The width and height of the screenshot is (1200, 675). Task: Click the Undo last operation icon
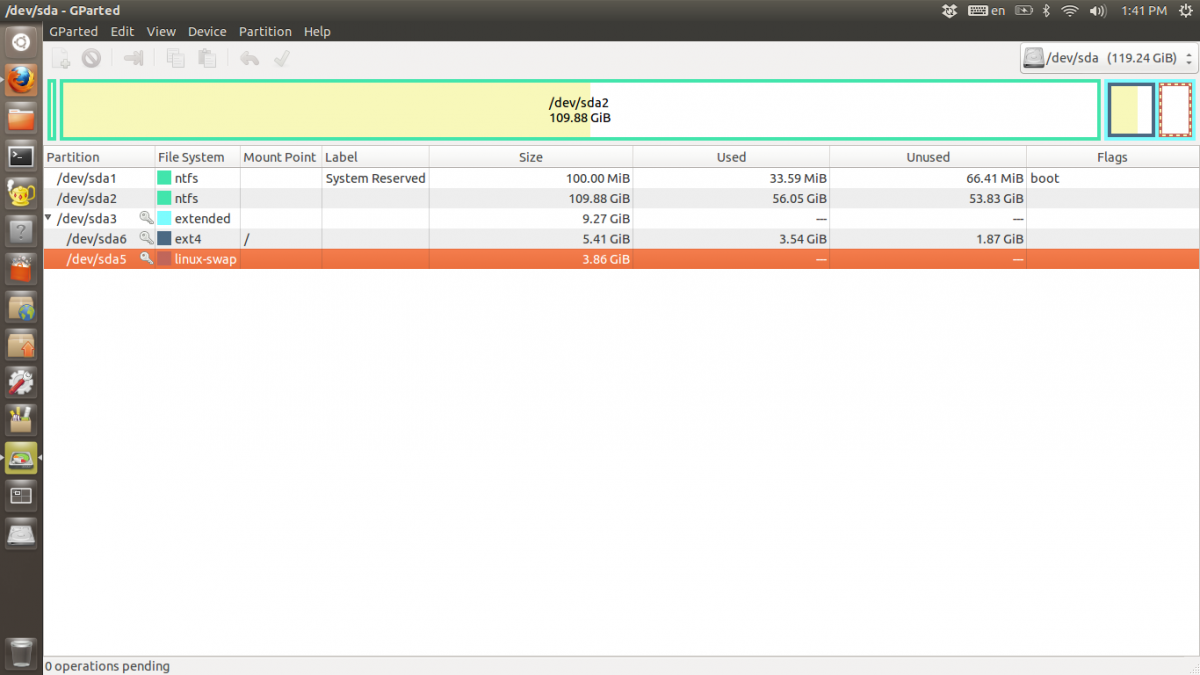pos(250,59)
